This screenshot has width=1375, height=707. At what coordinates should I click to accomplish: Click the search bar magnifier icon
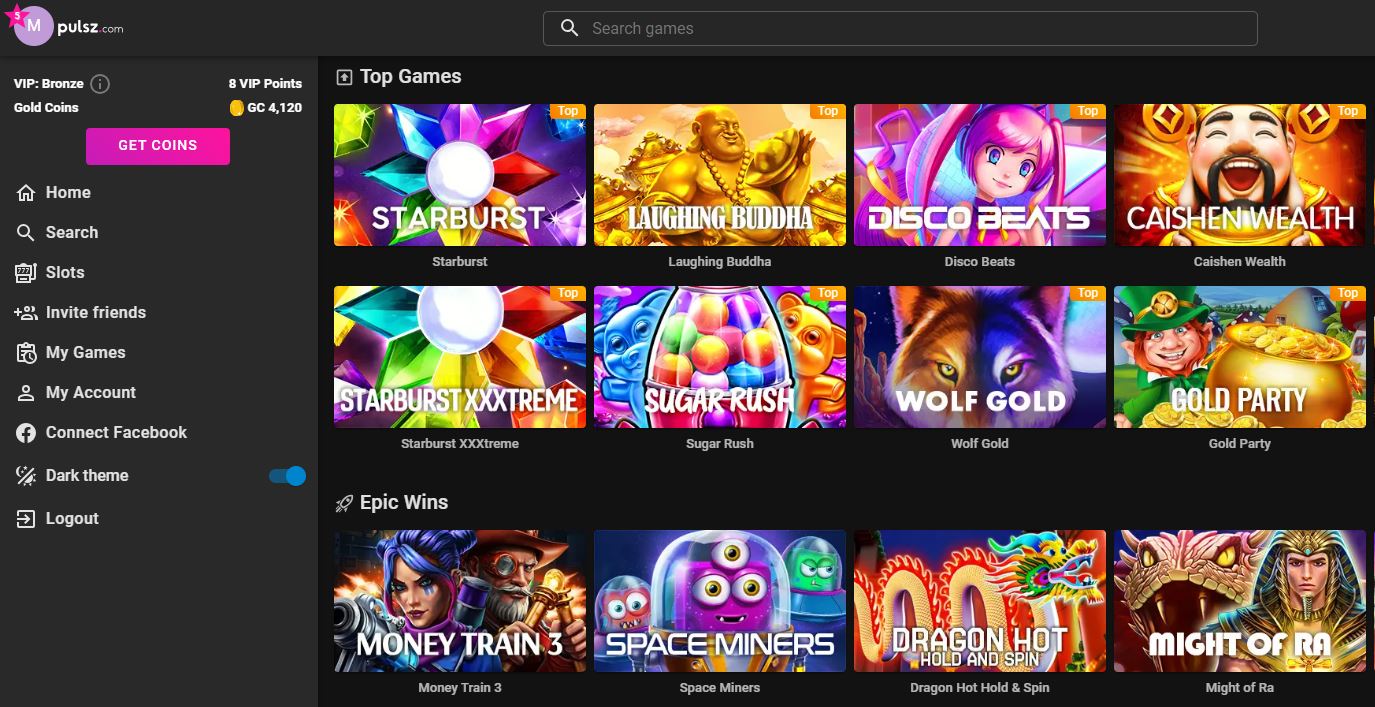570,28
